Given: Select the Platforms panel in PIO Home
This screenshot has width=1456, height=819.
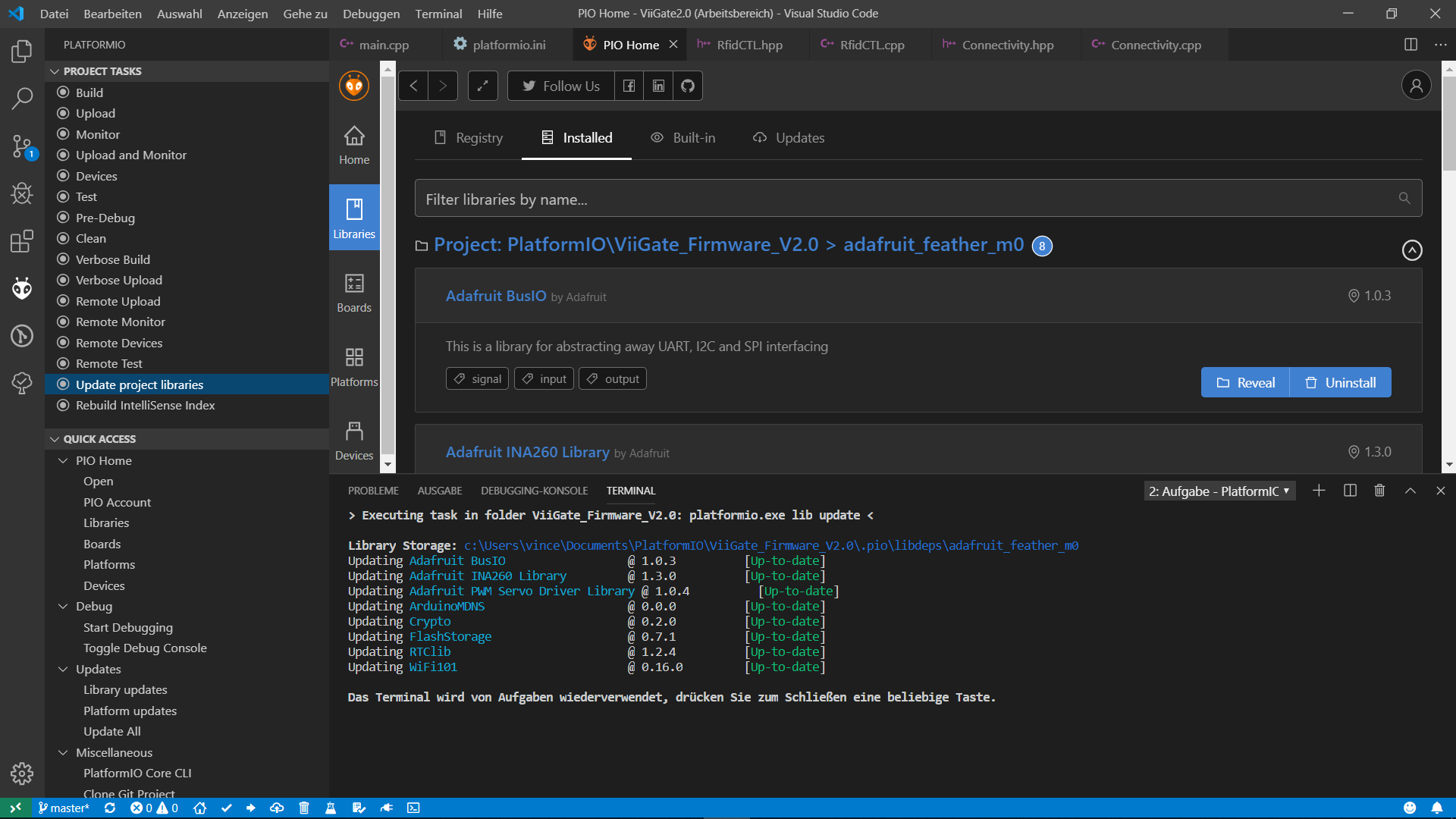Looking at the screenshot, I should click(353, 366).
